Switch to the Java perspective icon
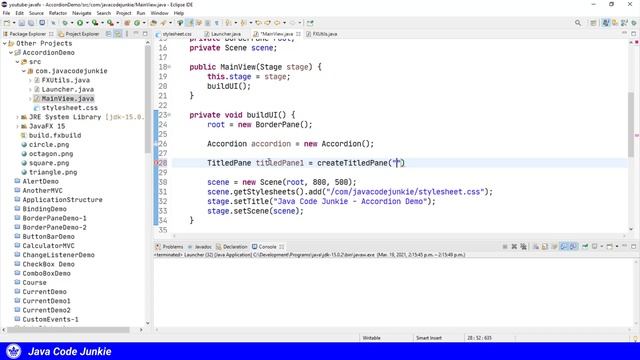Screen dimensions: 640x360 point(606,23)
